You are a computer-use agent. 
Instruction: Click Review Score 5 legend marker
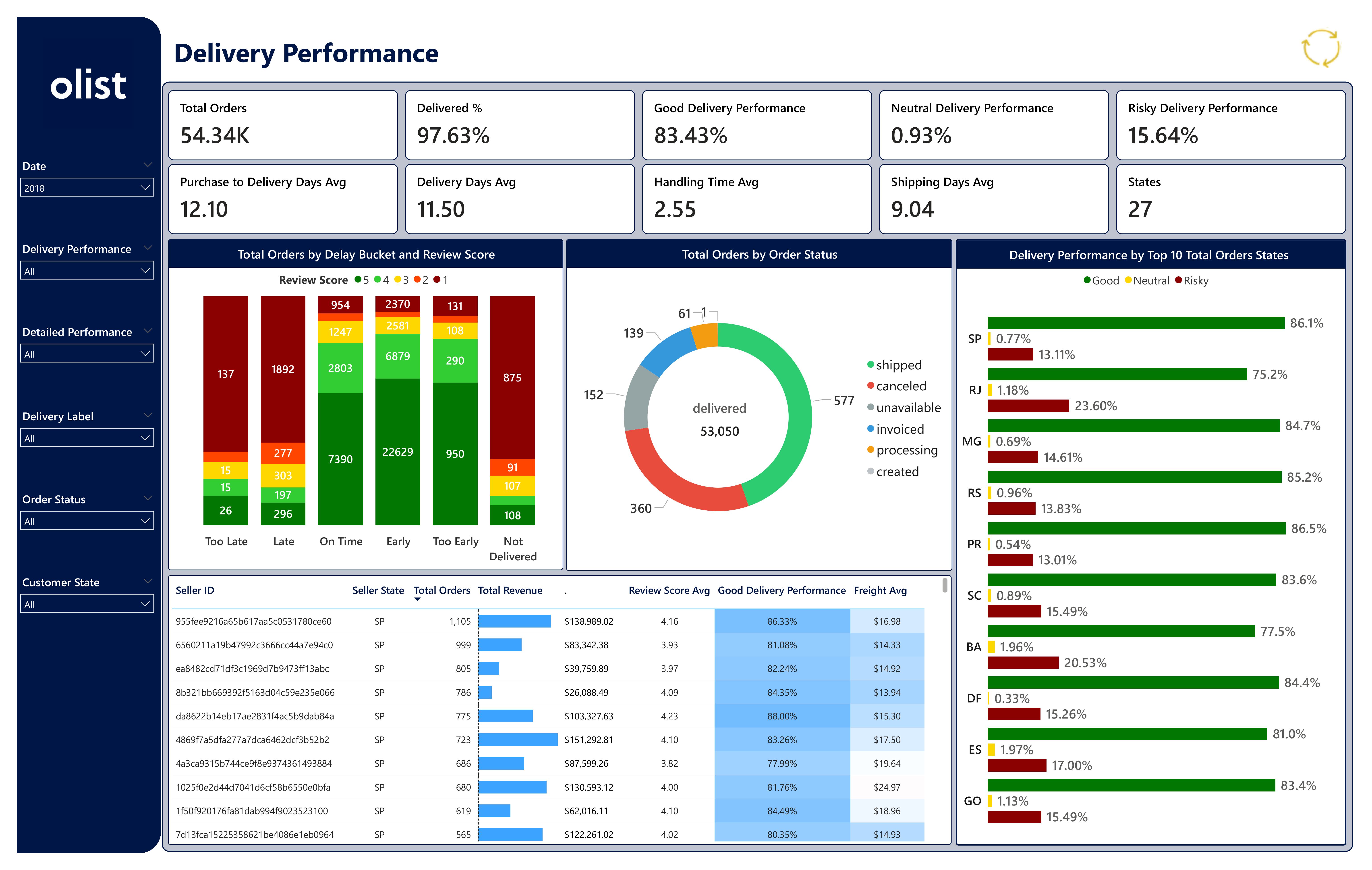358,280
